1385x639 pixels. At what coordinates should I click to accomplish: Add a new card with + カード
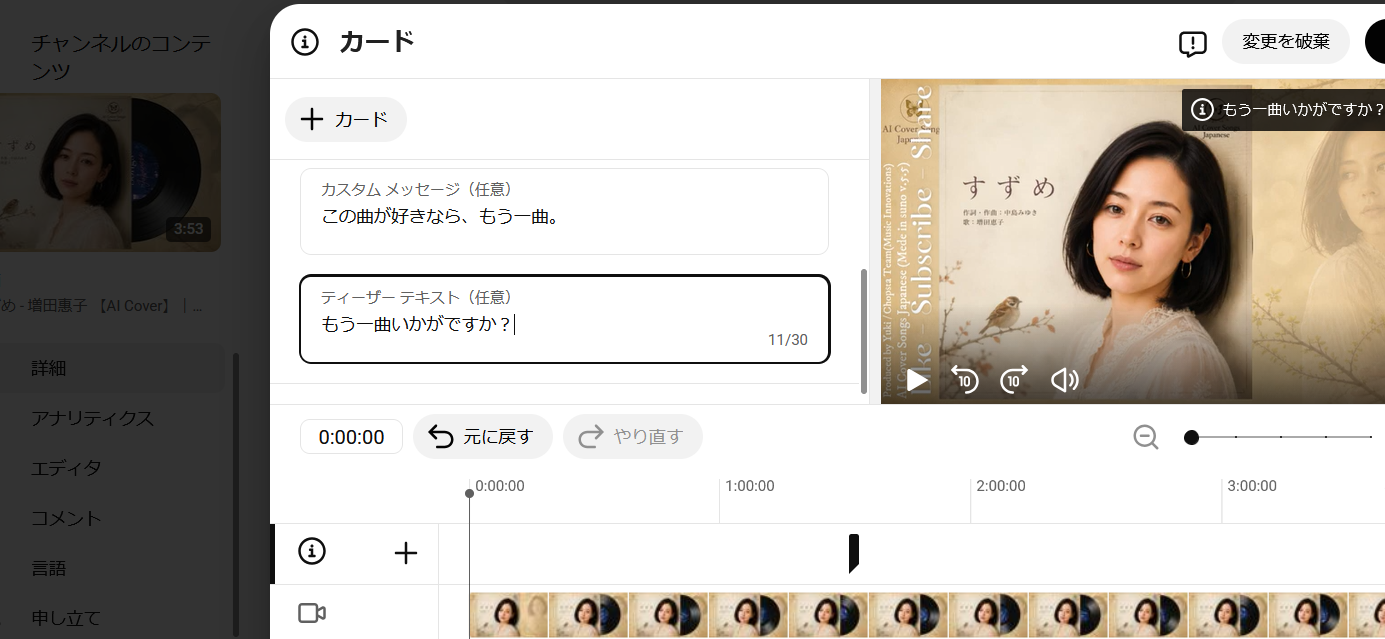[x=346, y=119]
